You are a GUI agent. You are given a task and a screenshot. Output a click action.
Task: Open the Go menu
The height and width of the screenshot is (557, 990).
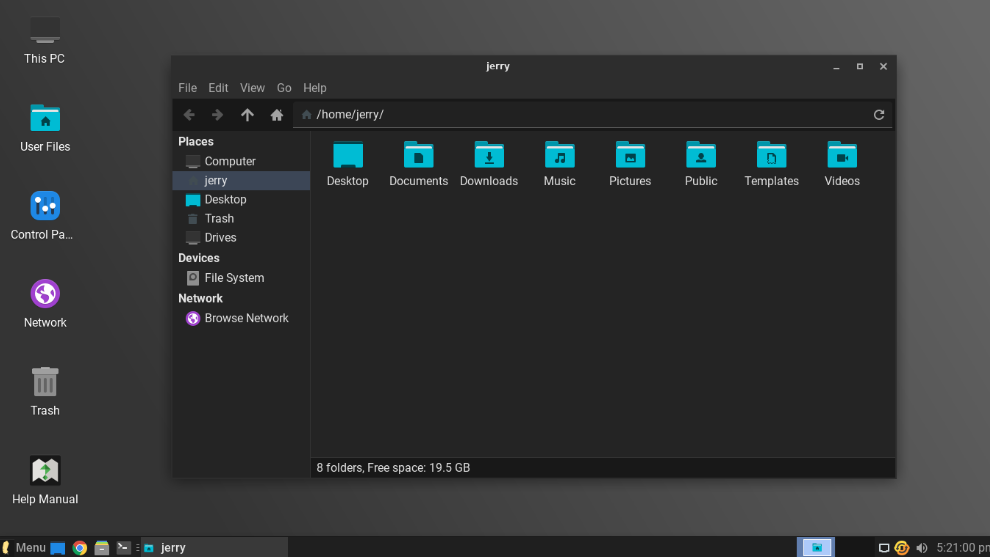284,88
